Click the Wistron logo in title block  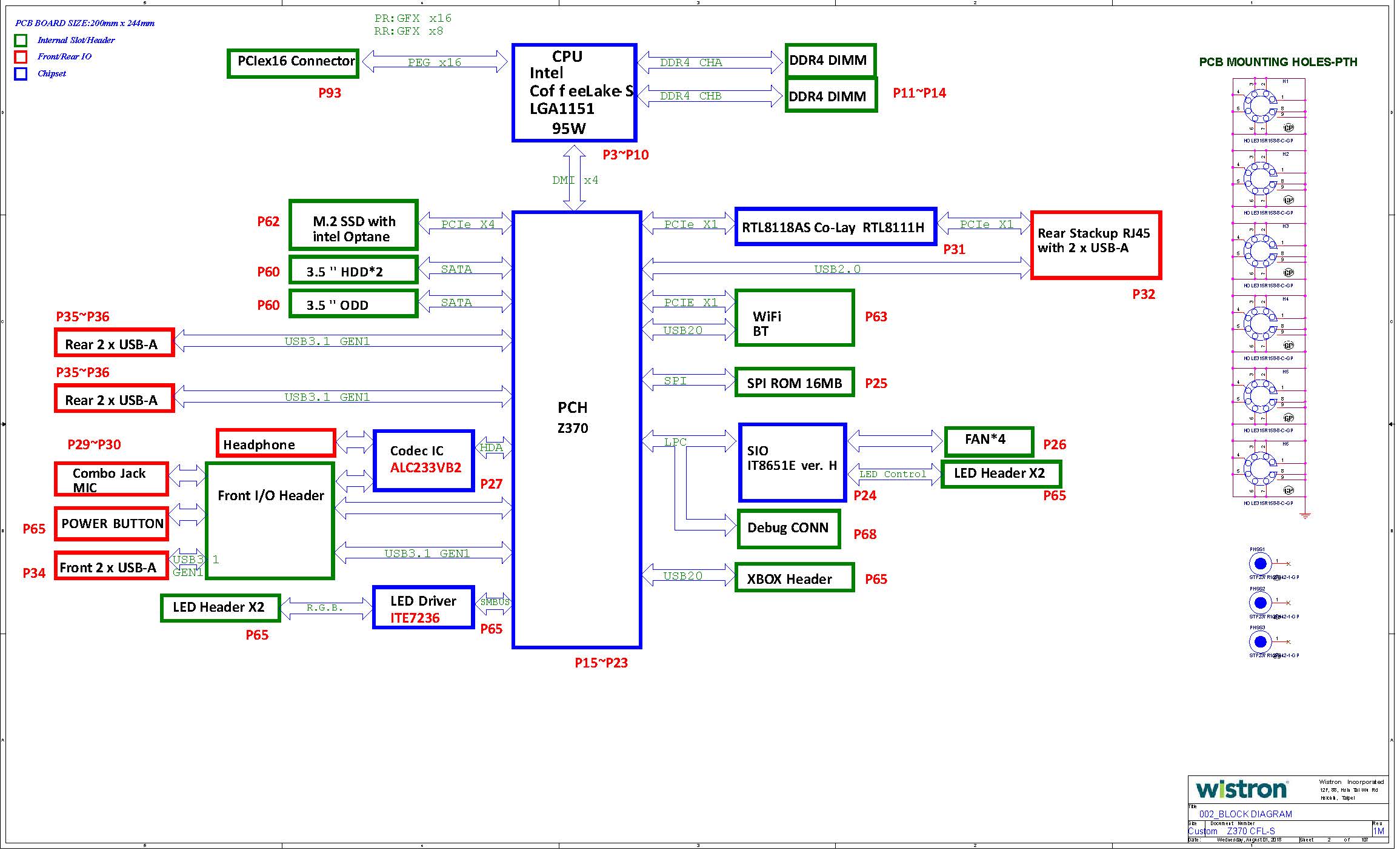point(1241,789)
